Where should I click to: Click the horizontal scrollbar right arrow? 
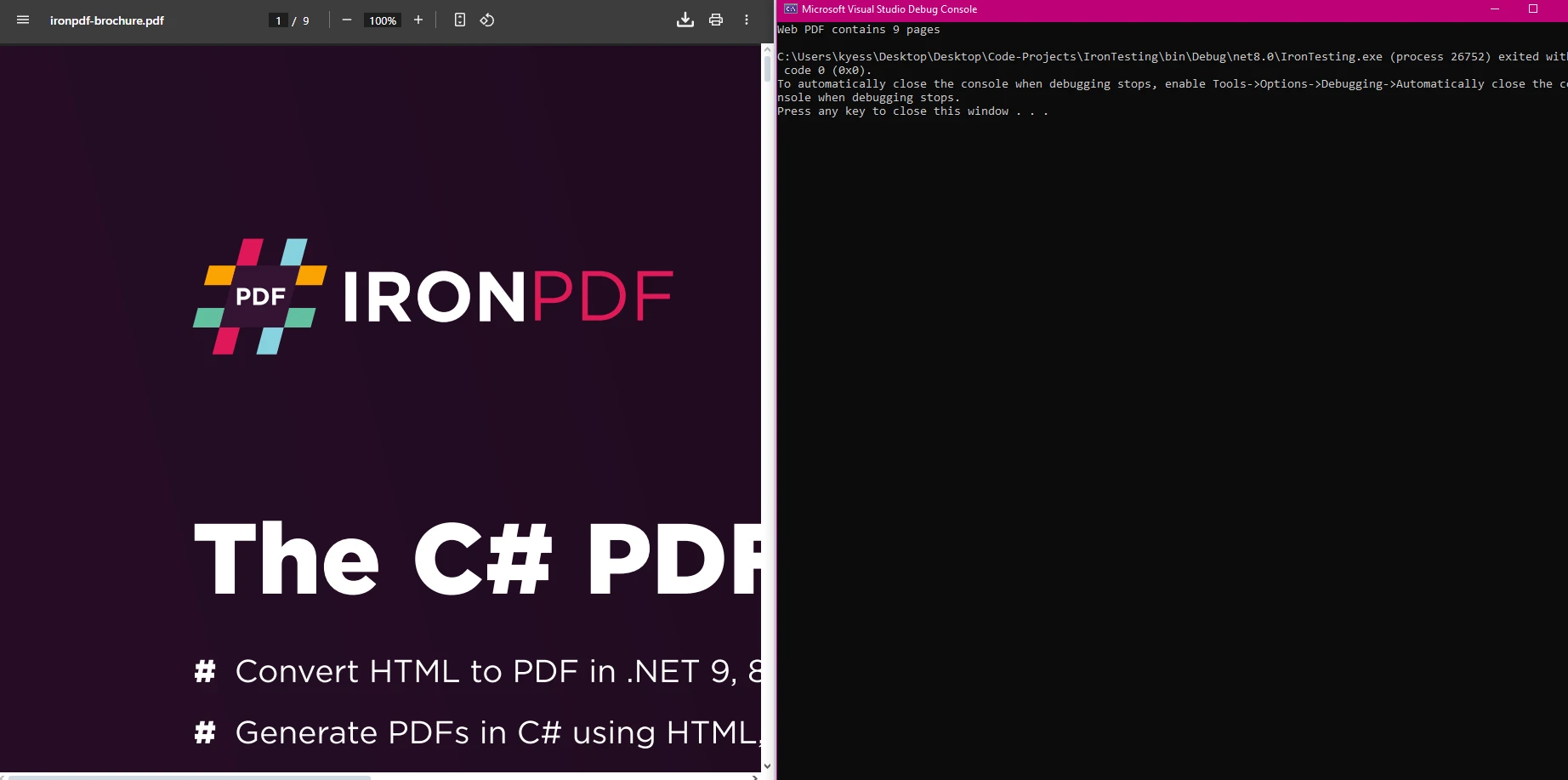point(753,775)
